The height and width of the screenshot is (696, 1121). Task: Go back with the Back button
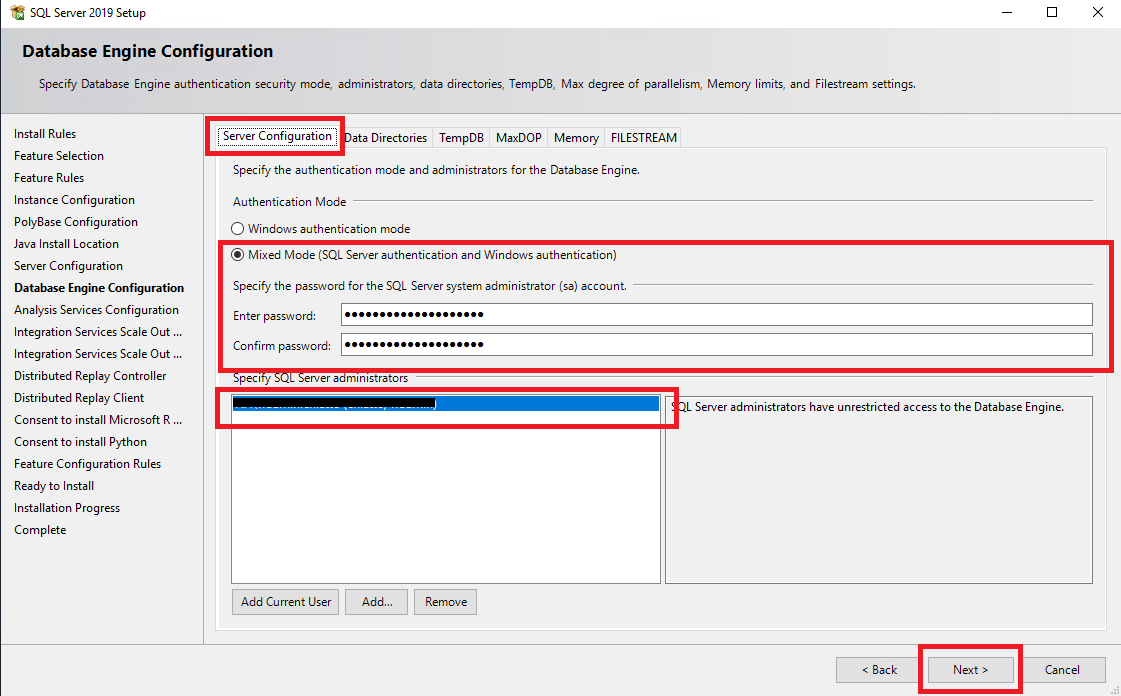(879, 670)
